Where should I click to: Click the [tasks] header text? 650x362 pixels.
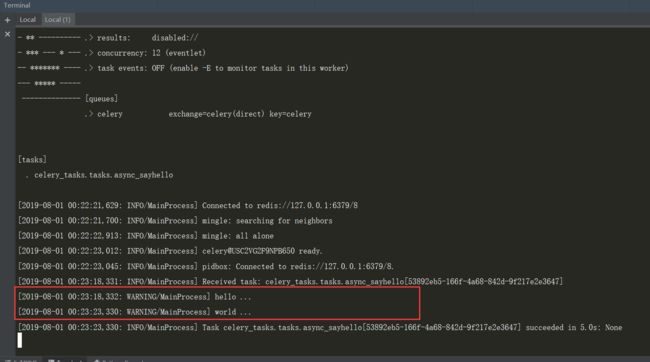click(32, 160)
